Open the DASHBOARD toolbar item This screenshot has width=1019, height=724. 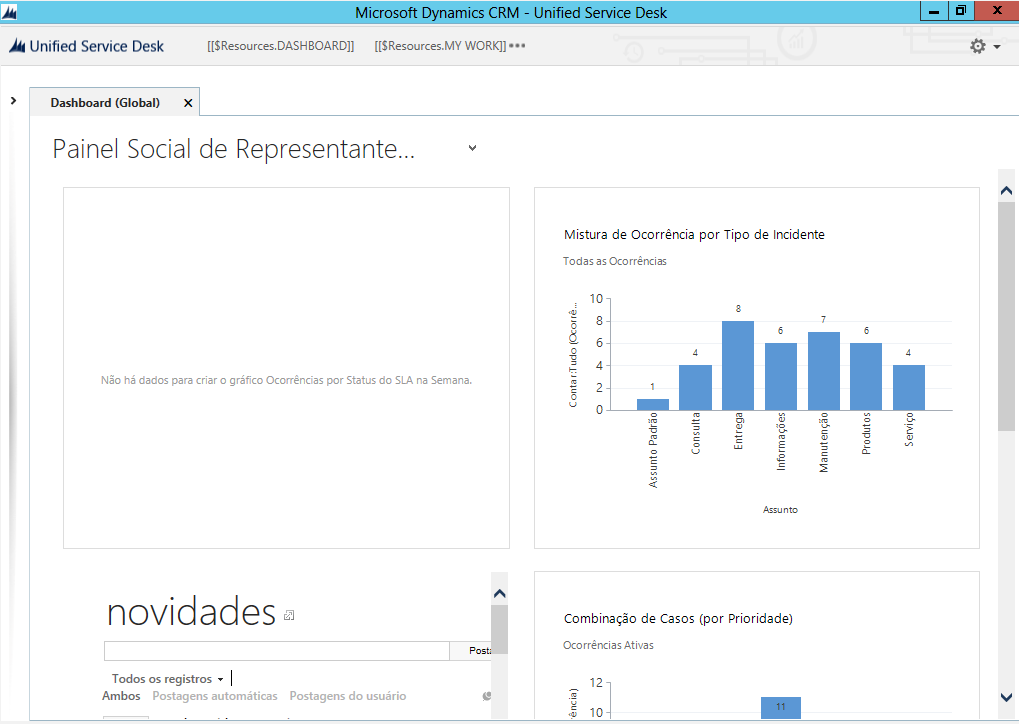point(280,46)
